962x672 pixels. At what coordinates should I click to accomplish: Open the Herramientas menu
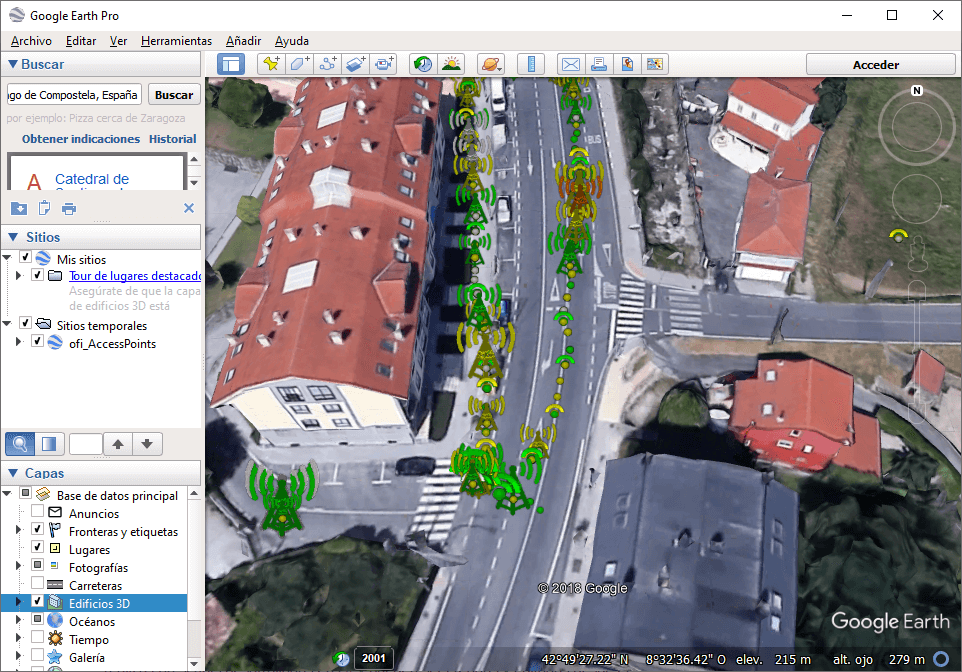coord(177,41)
